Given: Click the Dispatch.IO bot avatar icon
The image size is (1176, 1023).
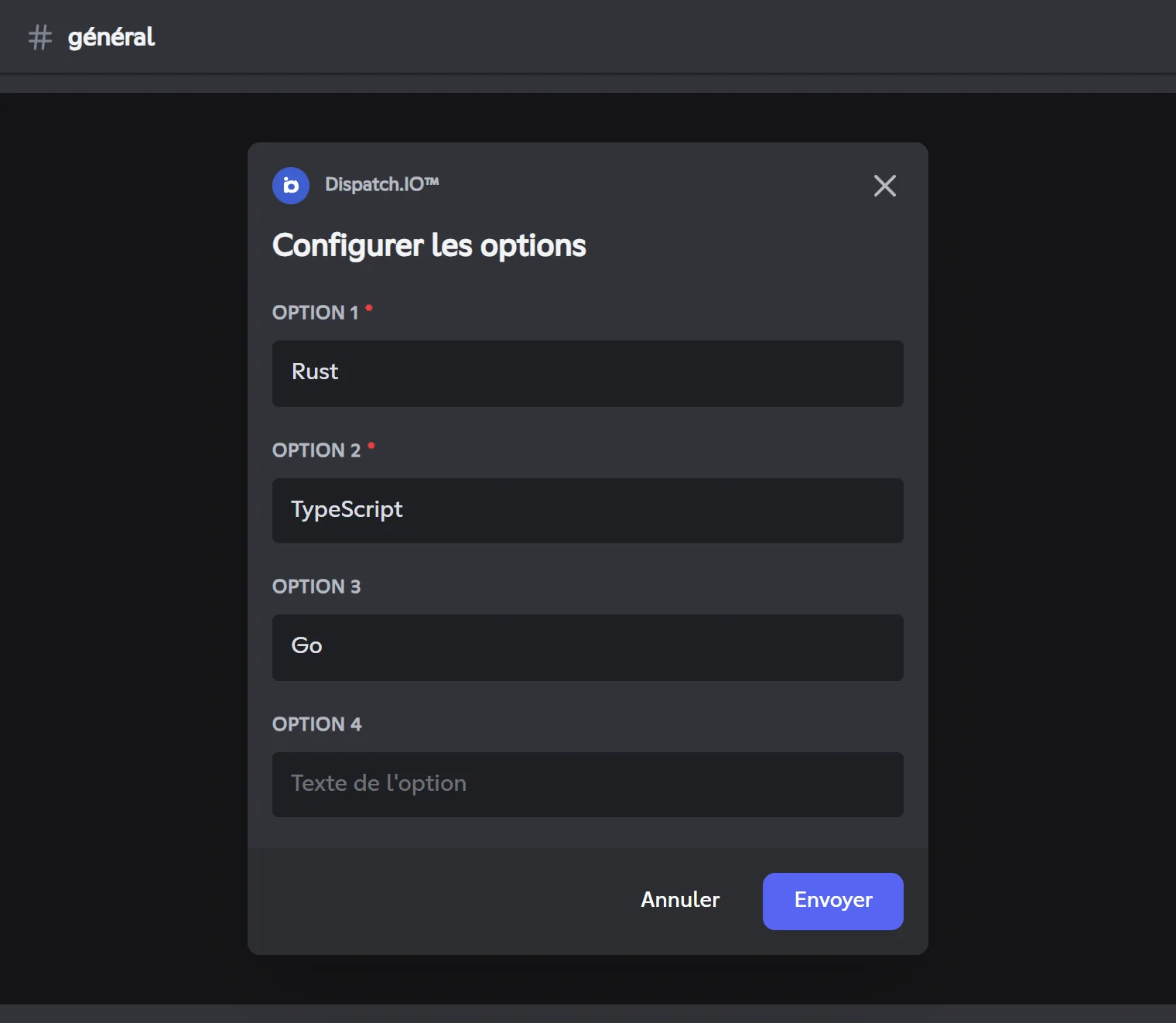Looking at the screenshot, I should 291,186.
